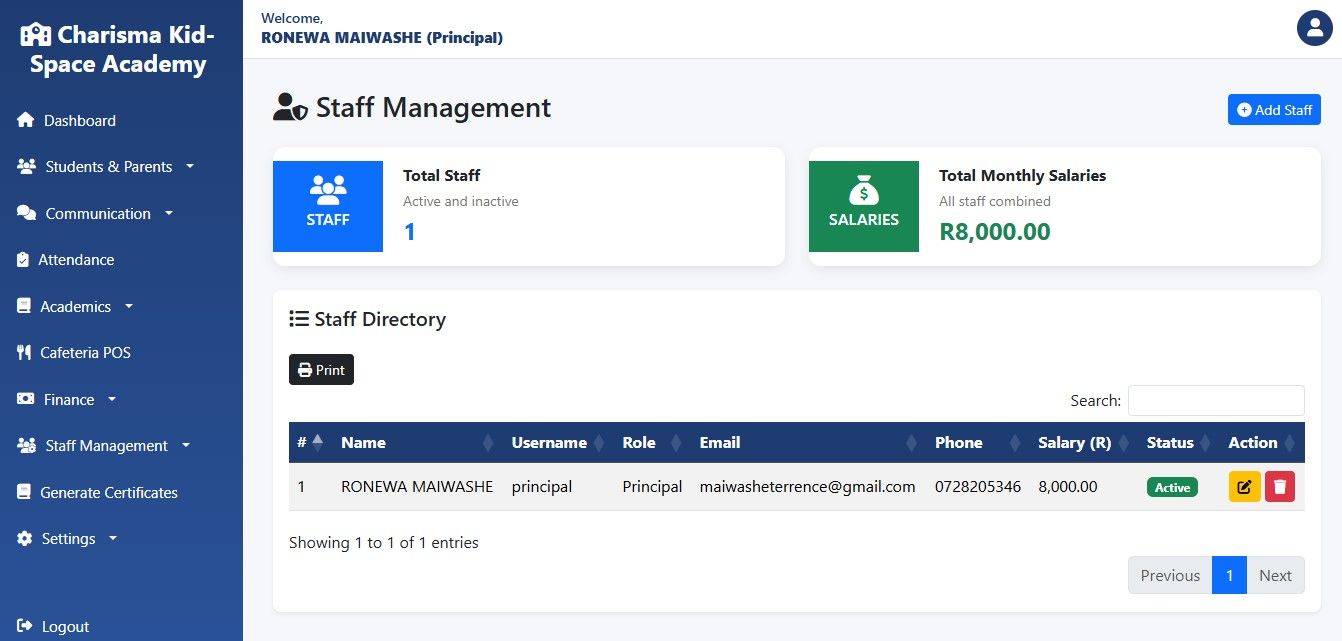Click the staff directory Search field

[x=1216, y=400]
